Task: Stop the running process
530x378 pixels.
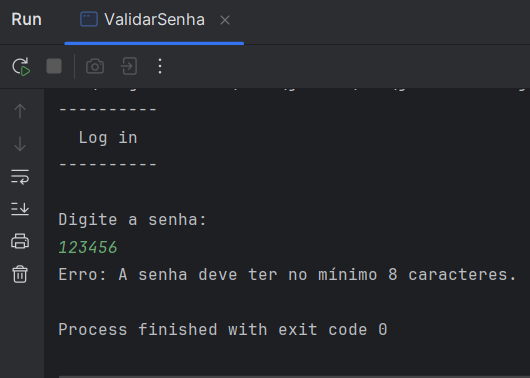Action: 54,66
